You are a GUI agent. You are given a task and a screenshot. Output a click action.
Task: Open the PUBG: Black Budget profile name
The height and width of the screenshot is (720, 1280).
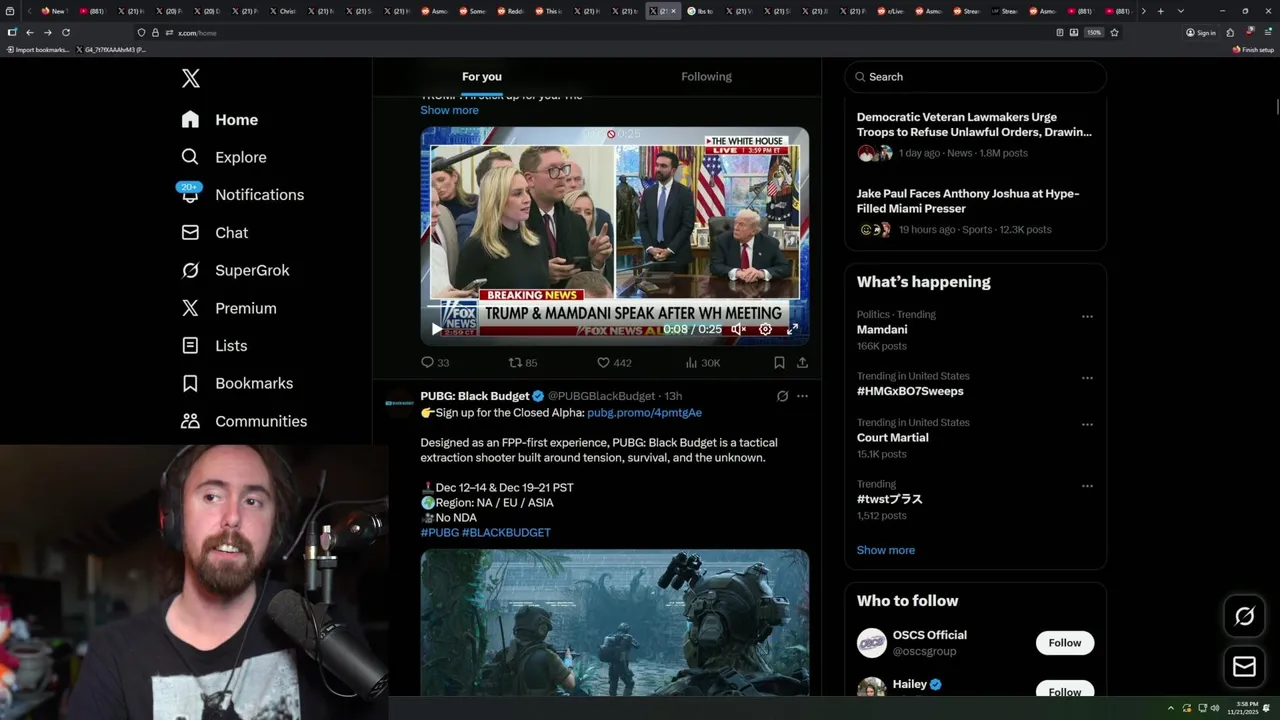[475, 396]
